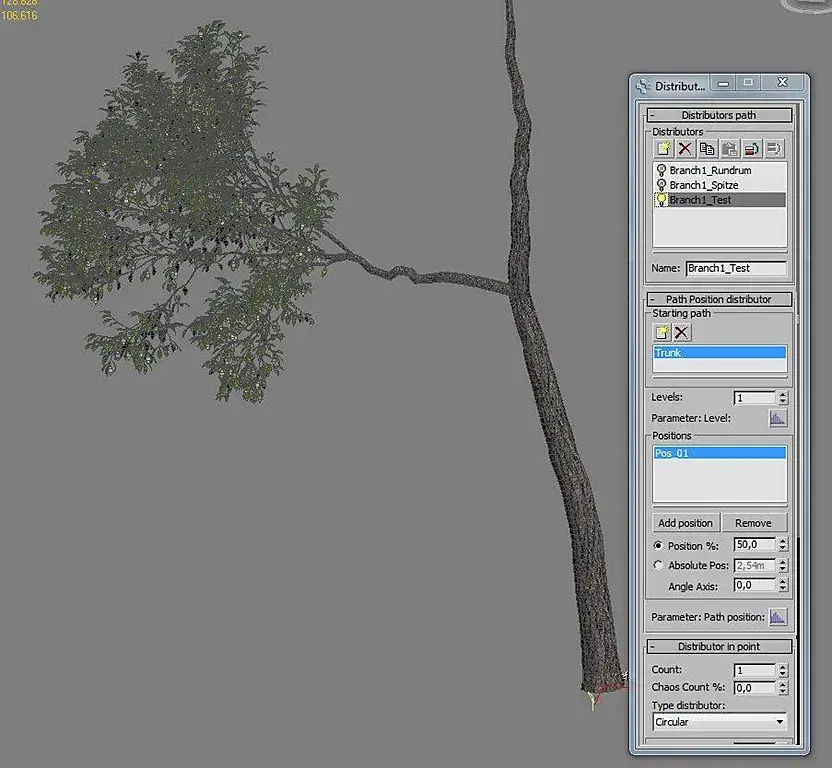This screenshot has width=832, height=768.
Task: Select the Absolute Pos radio button
Action: coord(658,565)
